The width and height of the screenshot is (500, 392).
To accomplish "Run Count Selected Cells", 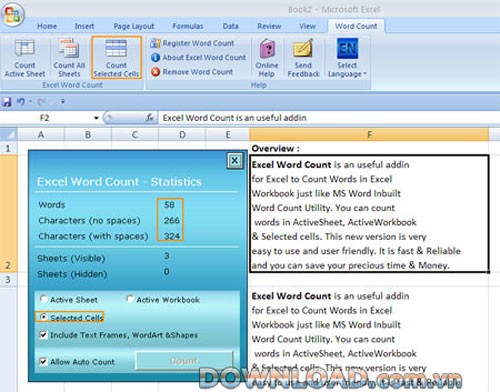I will (x=116, y=58).
